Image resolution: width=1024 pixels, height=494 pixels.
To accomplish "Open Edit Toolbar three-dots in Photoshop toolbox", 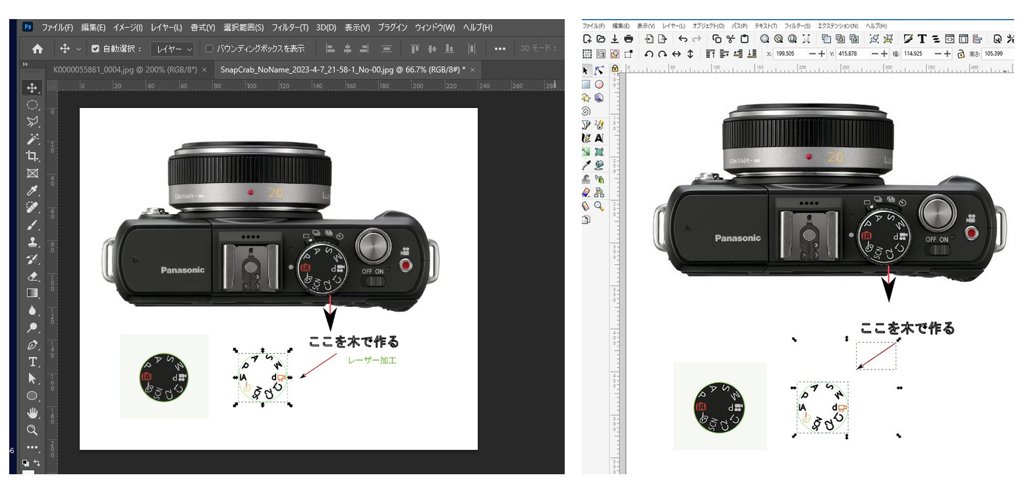I will (x=31, y=448).
